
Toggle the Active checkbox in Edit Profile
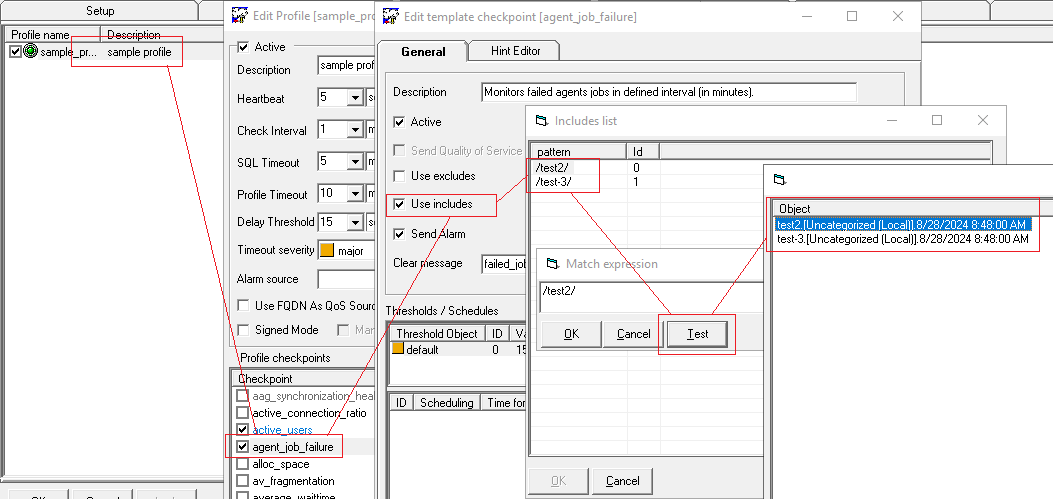pos(244,47)
